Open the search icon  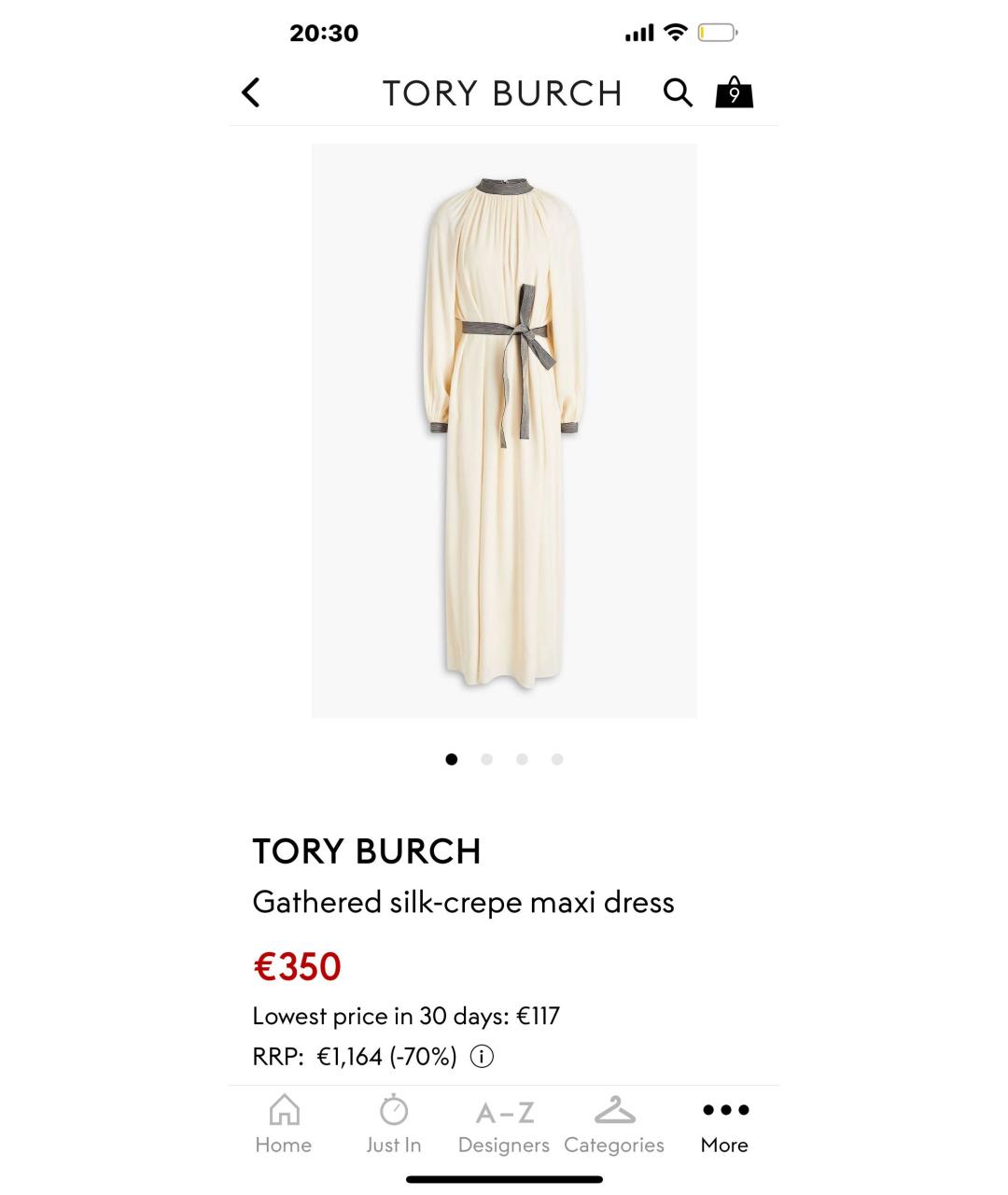(678, 92)
